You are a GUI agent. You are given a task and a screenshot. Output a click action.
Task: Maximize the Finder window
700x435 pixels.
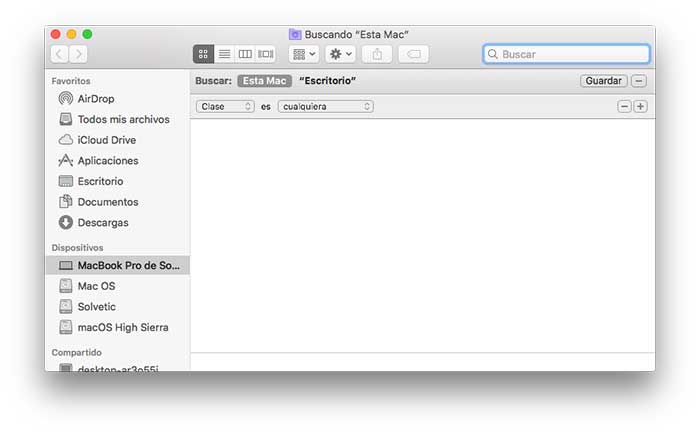pos(88,34)
